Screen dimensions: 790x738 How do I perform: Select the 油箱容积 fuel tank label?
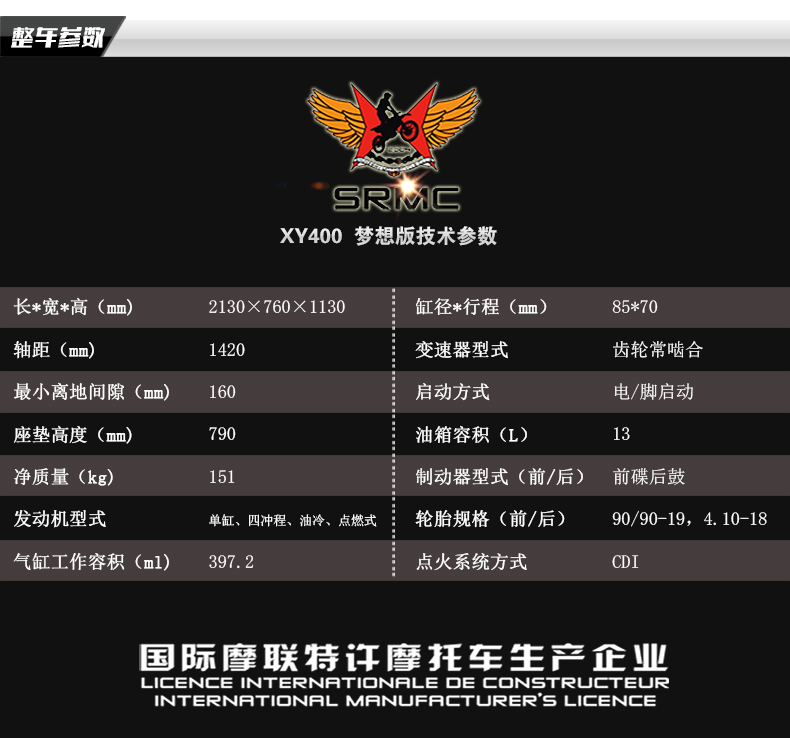pyautogui.click(x=472, y=435)
